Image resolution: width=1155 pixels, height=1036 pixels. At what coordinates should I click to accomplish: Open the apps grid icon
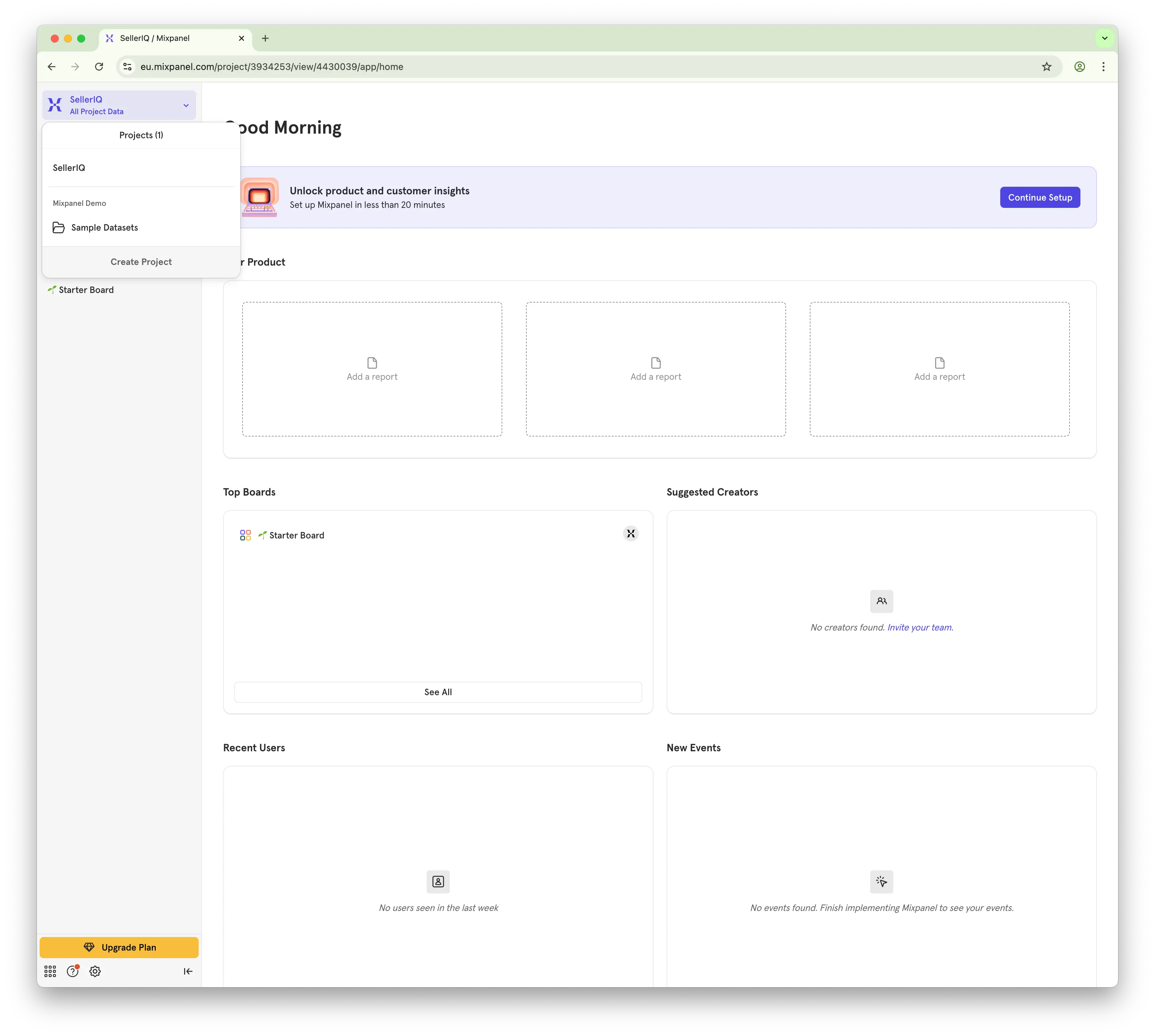(x=50, y=971)
